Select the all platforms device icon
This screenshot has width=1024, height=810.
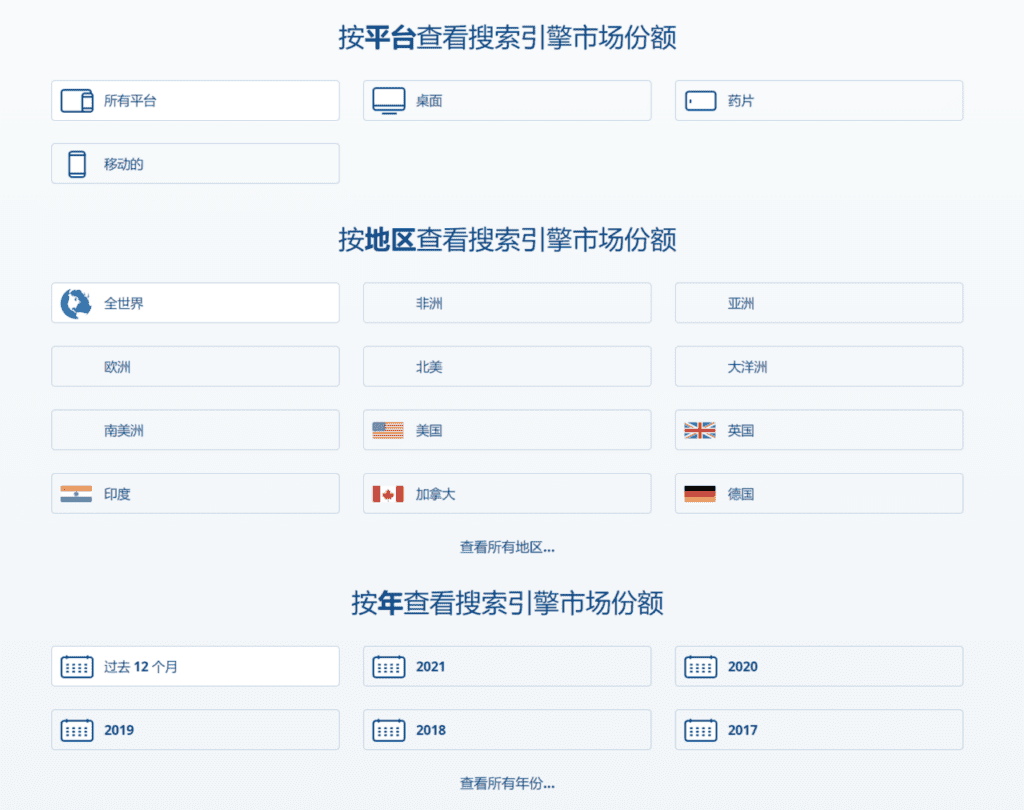pyautogui.click(x=77, y=100)
